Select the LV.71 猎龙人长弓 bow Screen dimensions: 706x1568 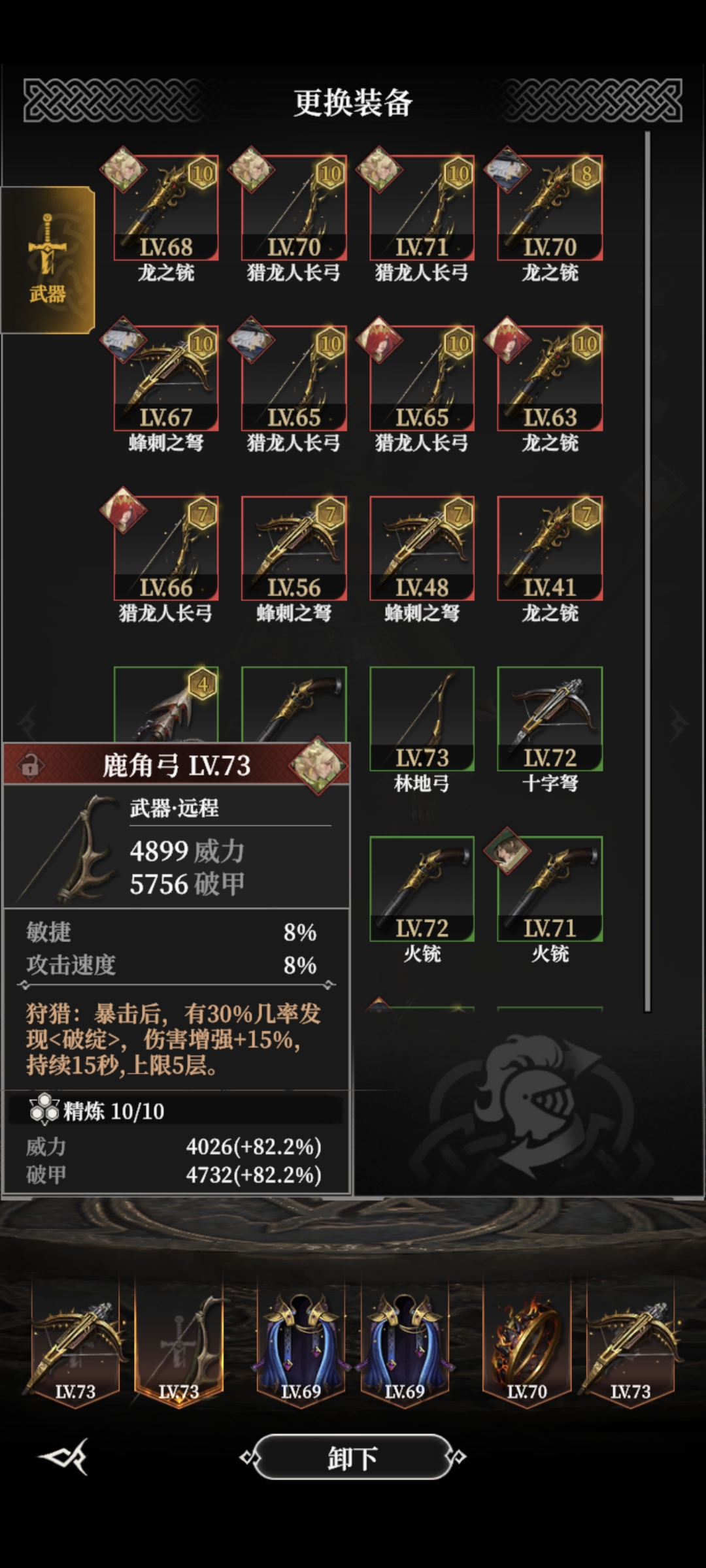click(x=422, y=208)
